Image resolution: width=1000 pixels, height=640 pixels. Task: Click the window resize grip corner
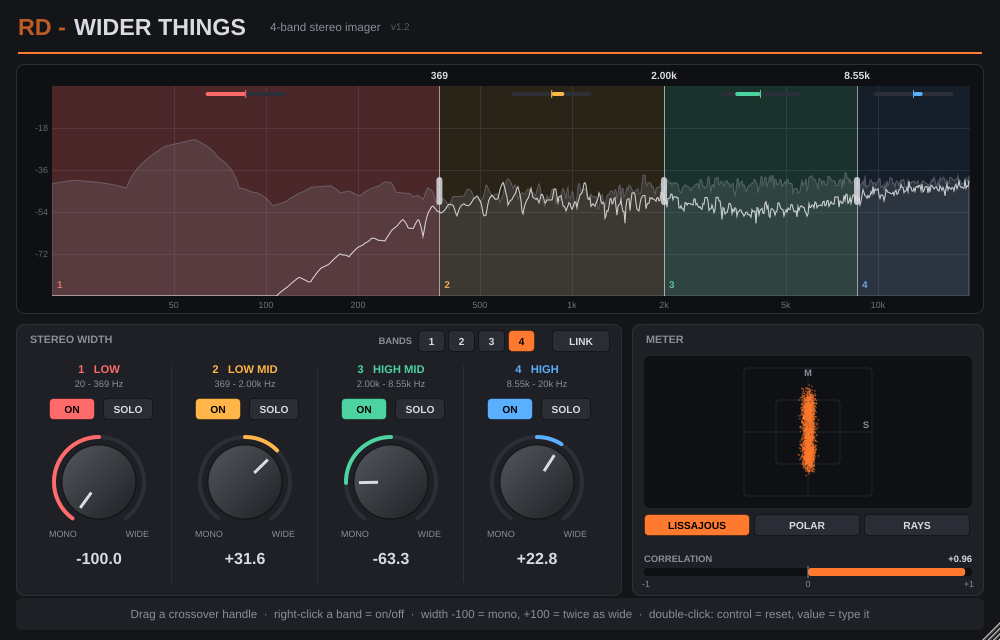point(993,633)
